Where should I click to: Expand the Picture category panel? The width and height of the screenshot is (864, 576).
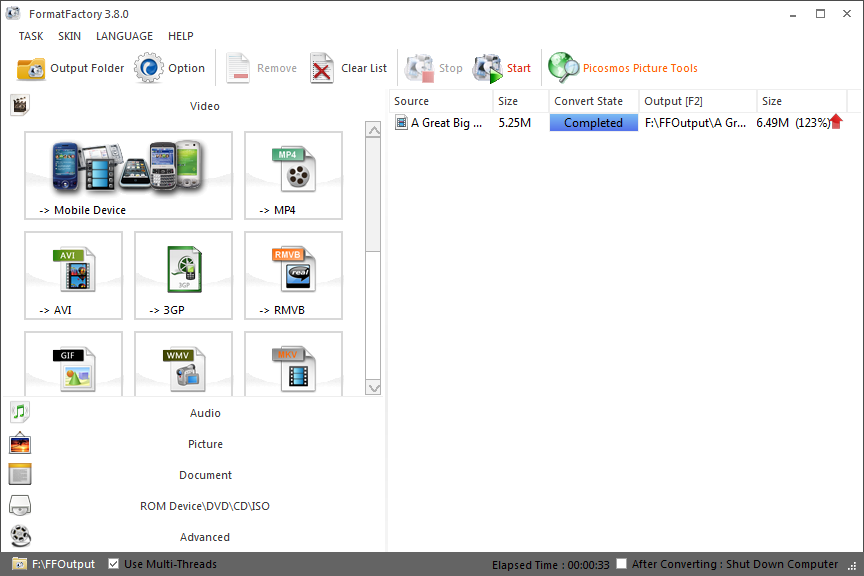(205, 444)
